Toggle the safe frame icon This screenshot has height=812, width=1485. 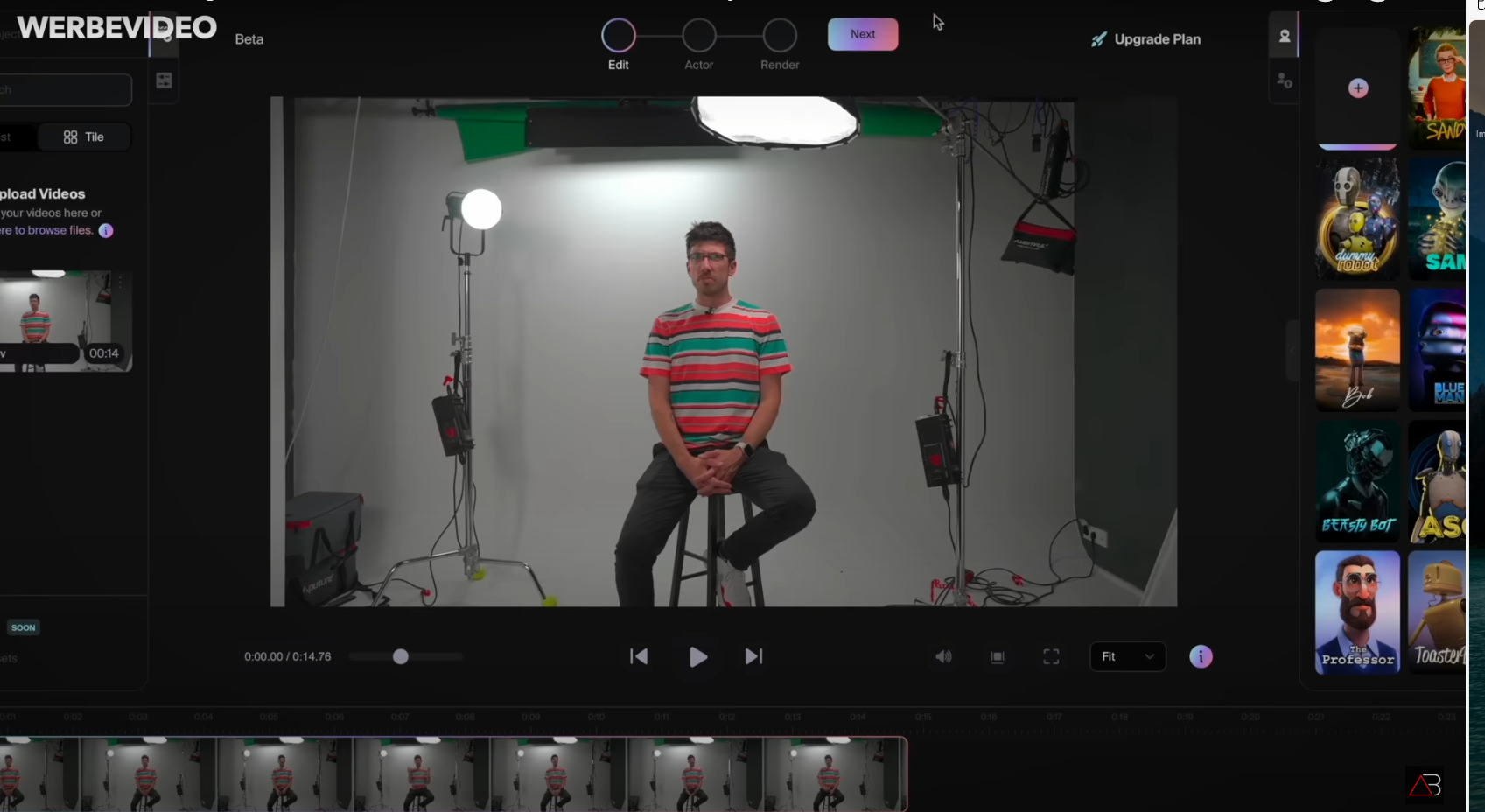click(997, 656)
